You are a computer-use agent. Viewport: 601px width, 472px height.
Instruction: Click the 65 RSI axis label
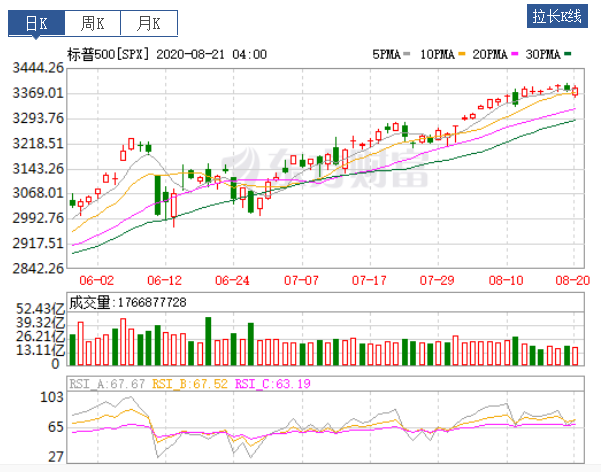tap(56, 427)
